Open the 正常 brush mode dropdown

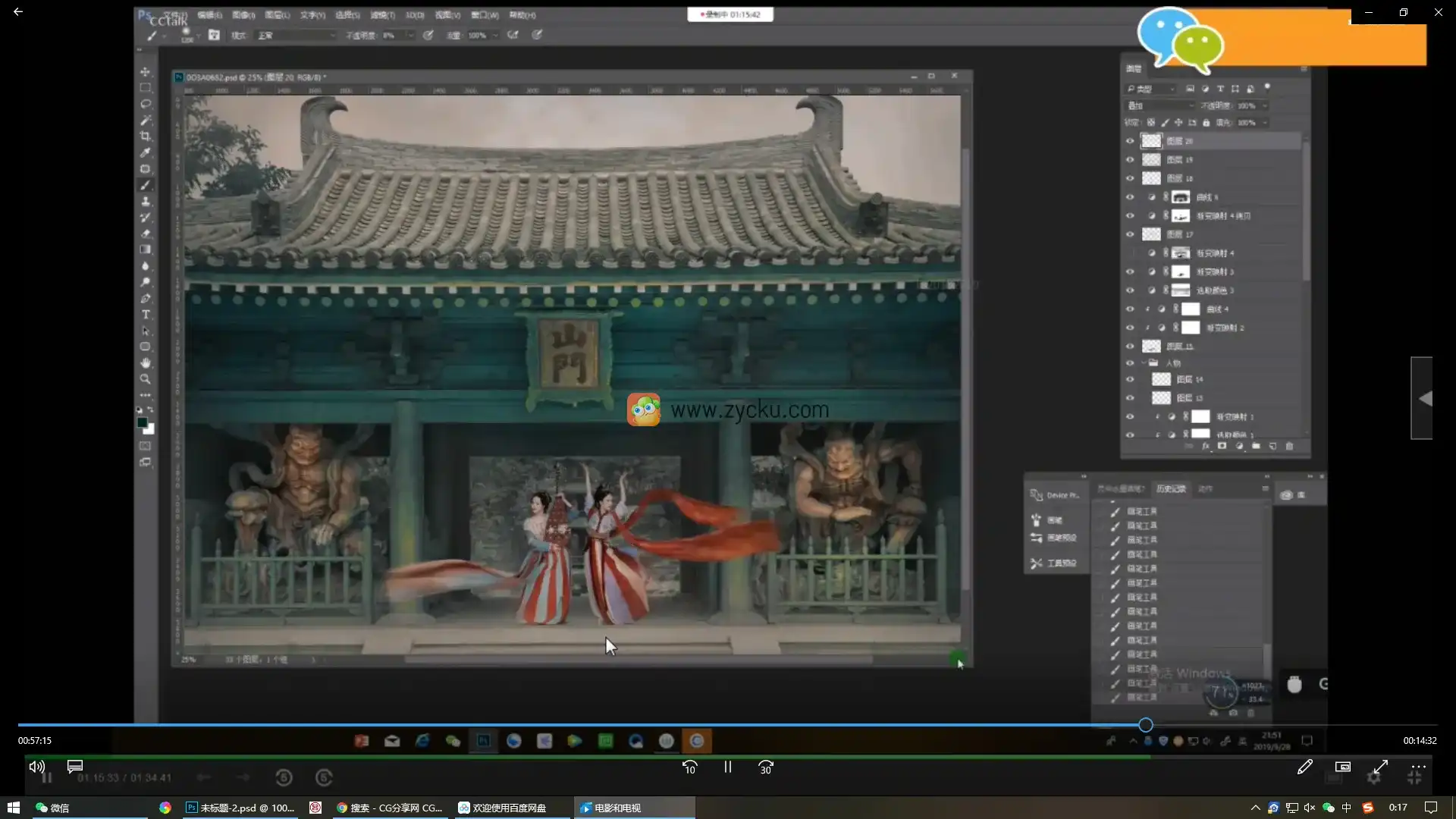point(296,36)
